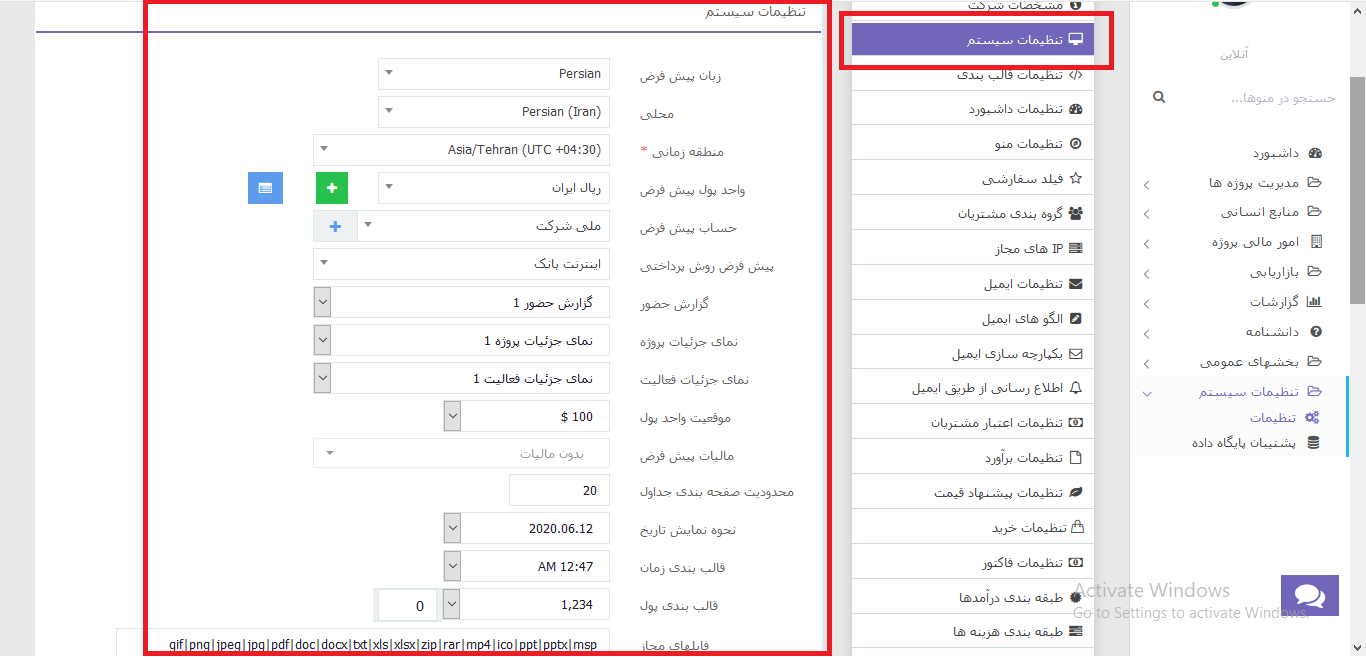
Task: Click the code icon beside تنظیمات قالب بندی
Action: 1076,74
